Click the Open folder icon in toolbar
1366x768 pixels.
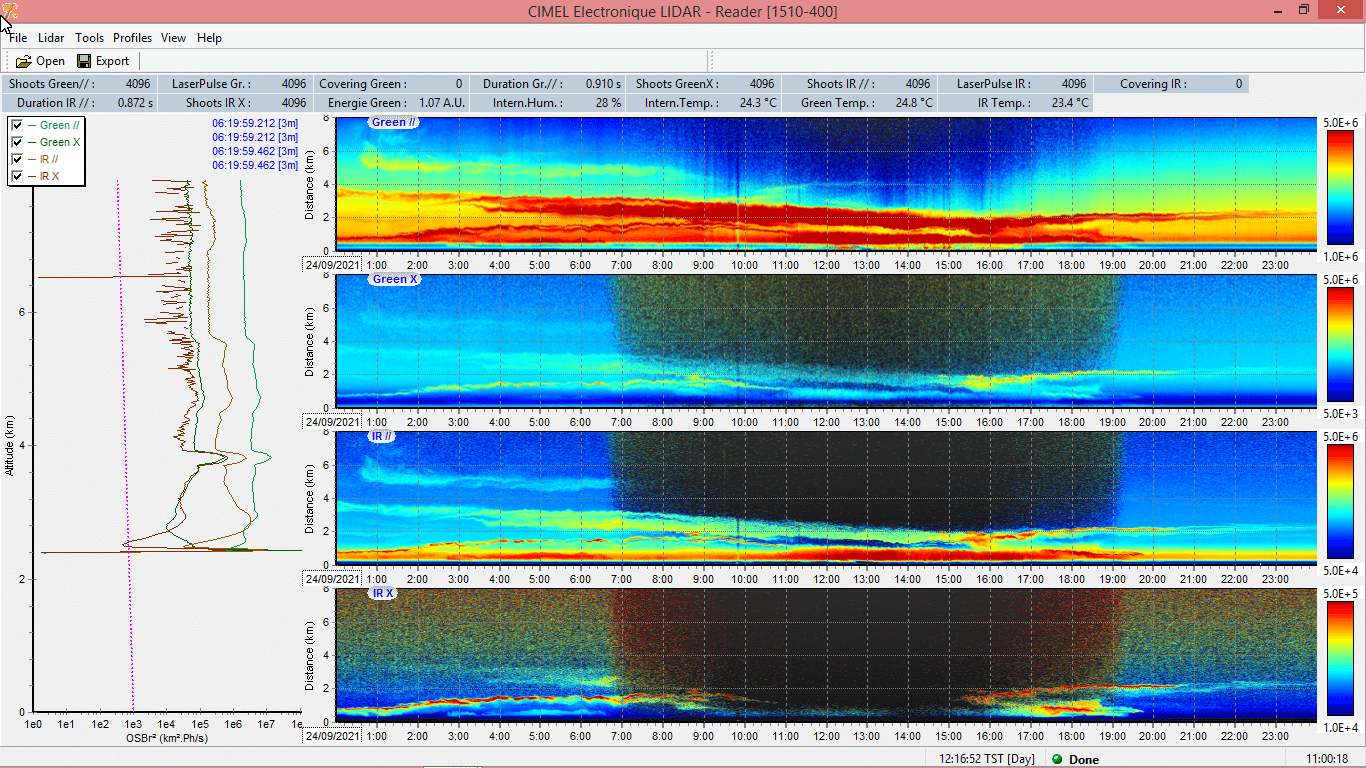[x=24, y=61]
